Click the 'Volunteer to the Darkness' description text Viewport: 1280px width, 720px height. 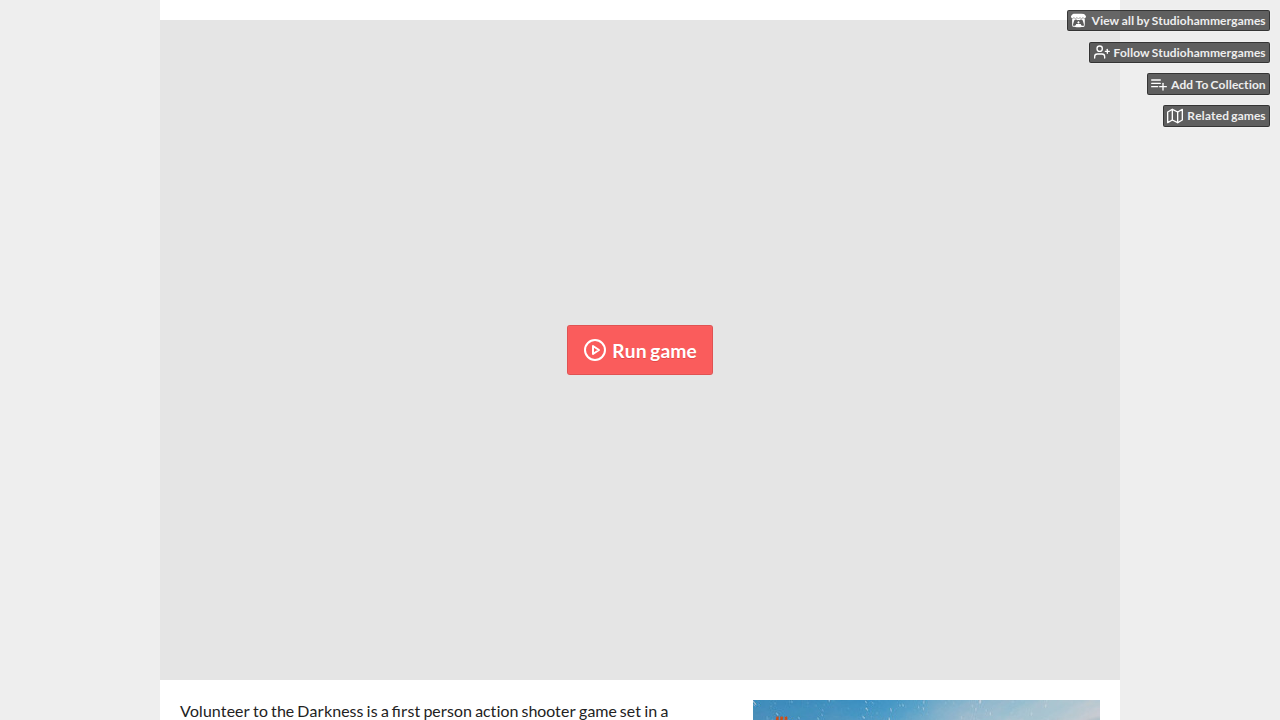pyautogui.click(x=424, y=711)
